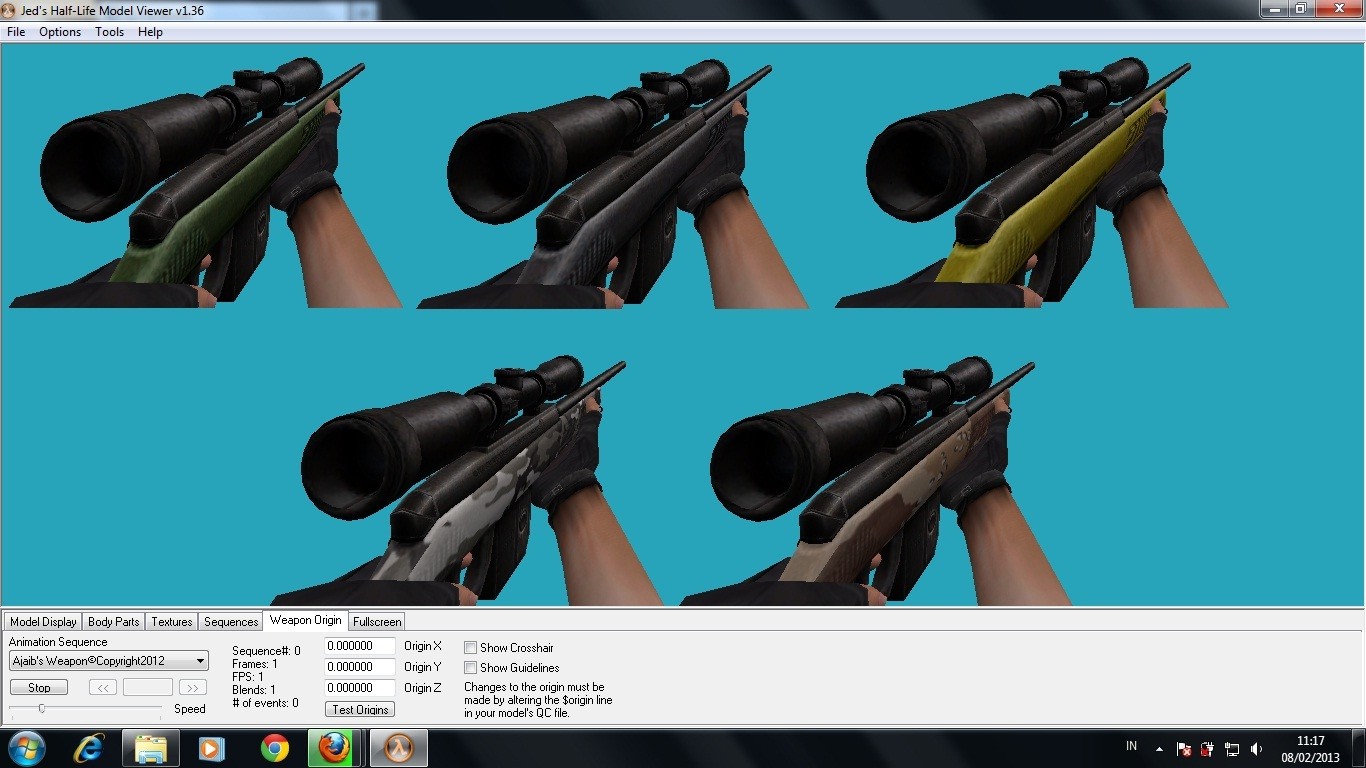Stop the animation playback
Viewport: 1366px width, 768px height.
(x=38, y=687)
